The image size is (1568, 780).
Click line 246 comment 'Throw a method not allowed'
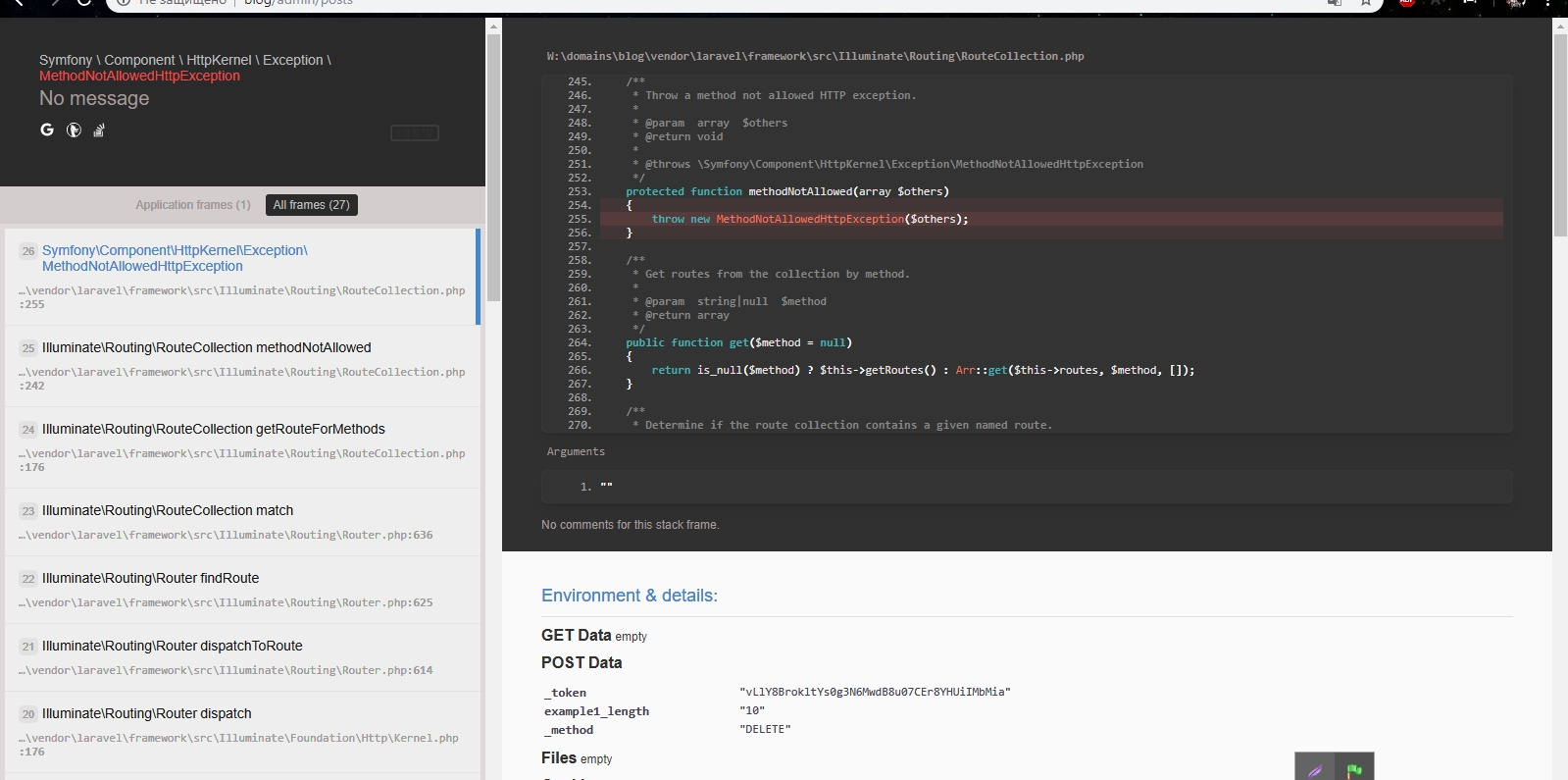click(774, 95)
